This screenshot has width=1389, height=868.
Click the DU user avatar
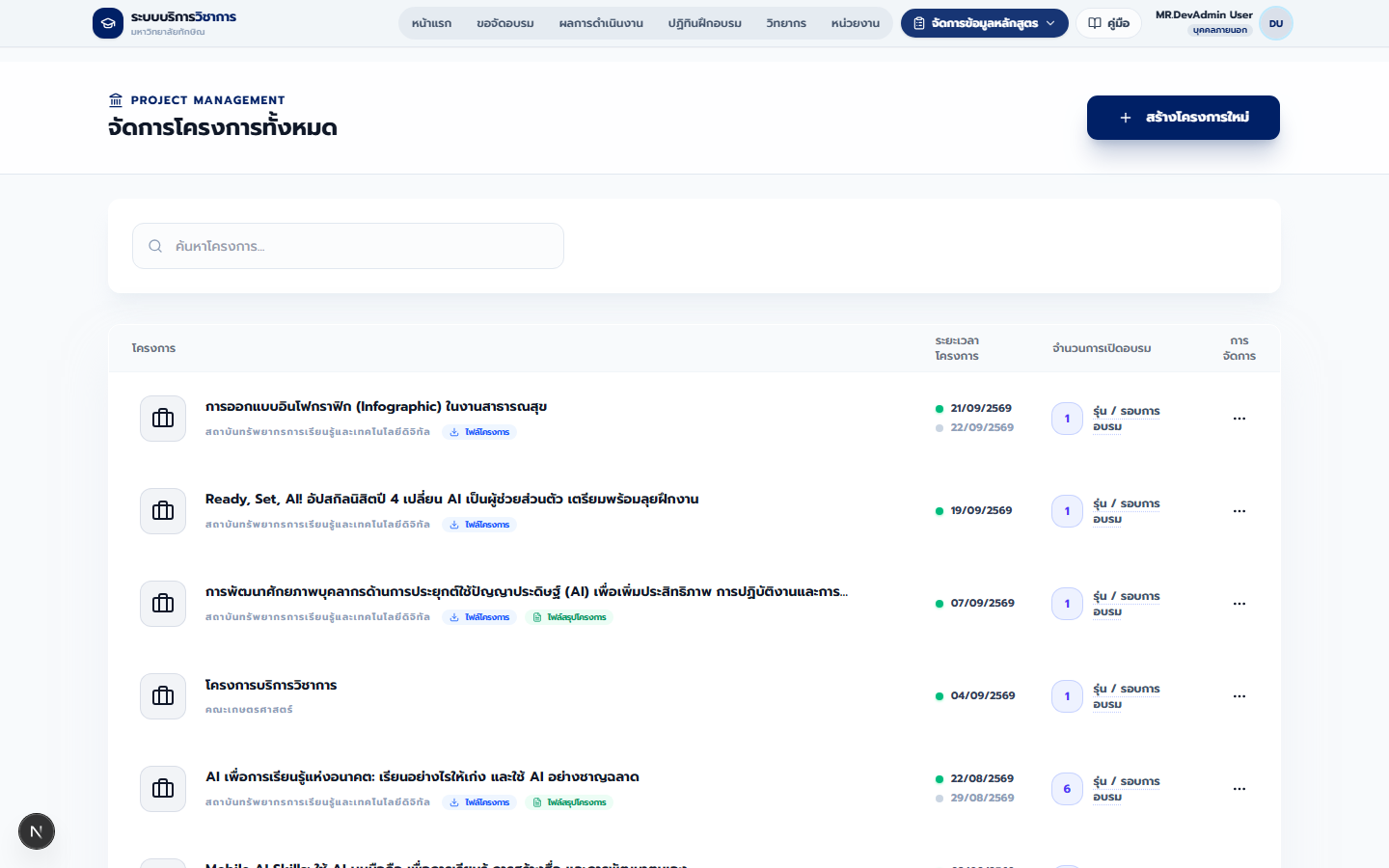point(1276,23)
